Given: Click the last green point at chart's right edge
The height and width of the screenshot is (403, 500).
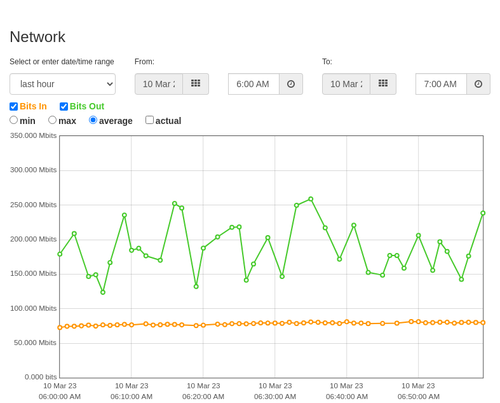Looking at the screenshot, I should tap(483, 213).
